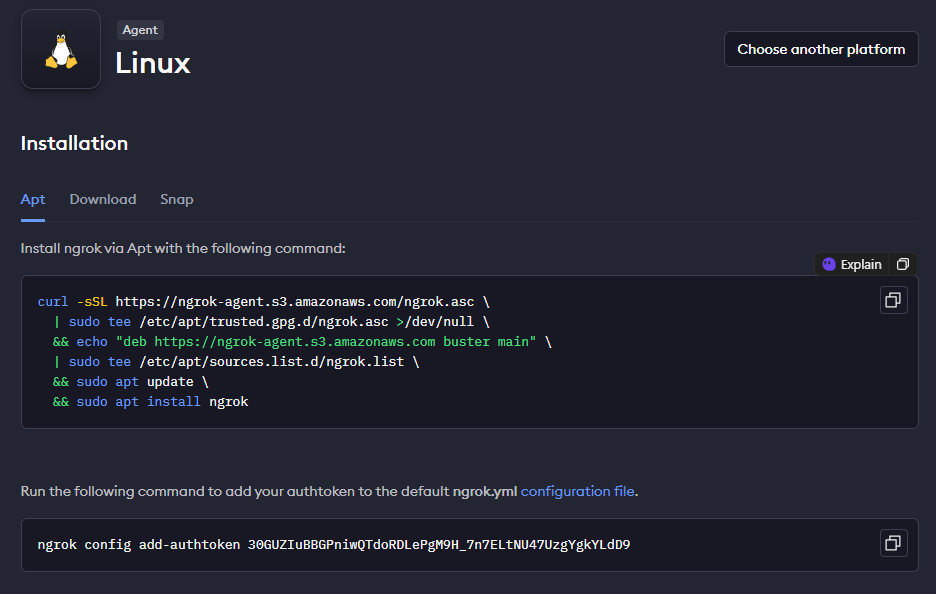Click the authtoken string in the command

click(438, 545)
